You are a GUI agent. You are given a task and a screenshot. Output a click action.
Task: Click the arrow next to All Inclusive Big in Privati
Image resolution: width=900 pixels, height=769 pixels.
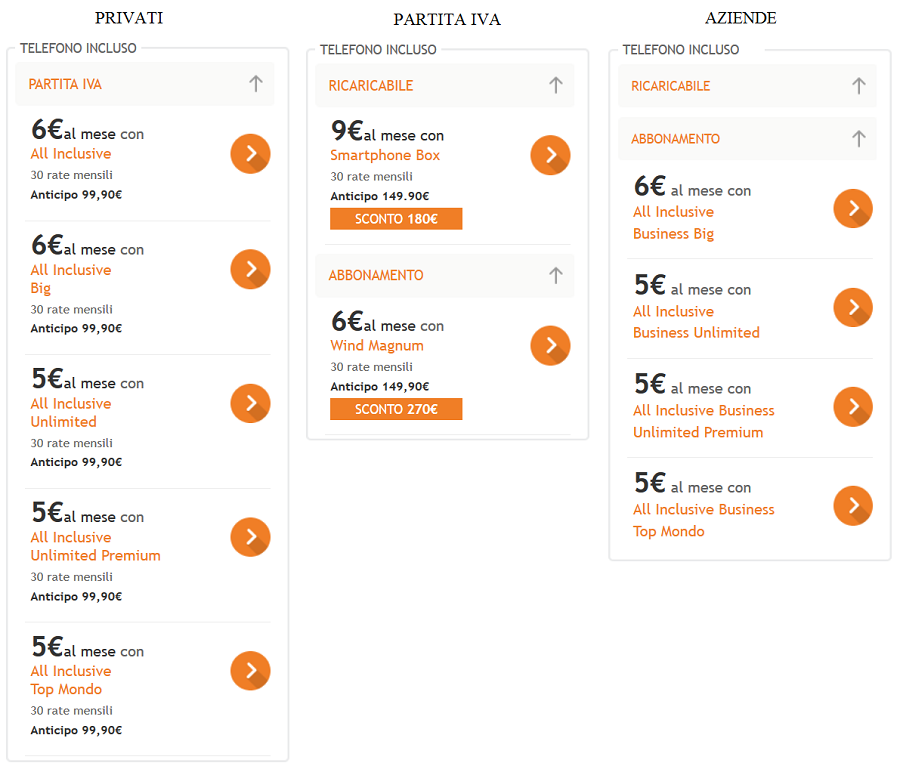coord(250,269)
